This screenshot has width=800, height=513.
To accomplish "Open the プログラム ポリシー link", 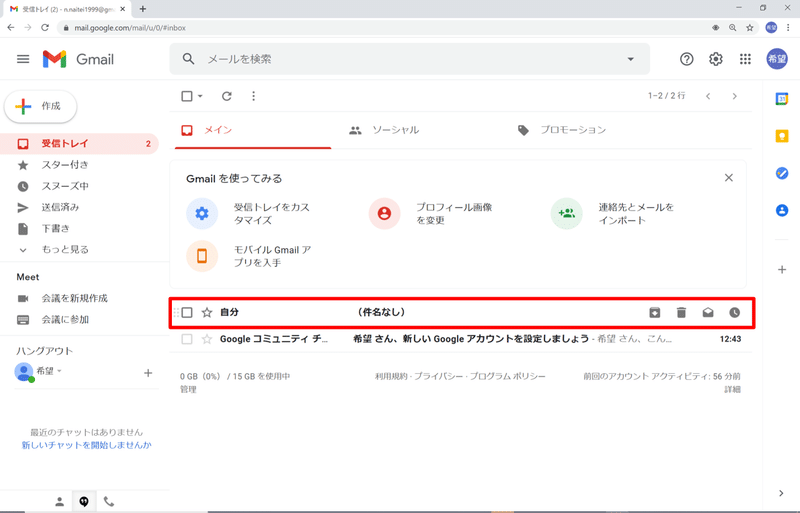I will tap(508, 376).
